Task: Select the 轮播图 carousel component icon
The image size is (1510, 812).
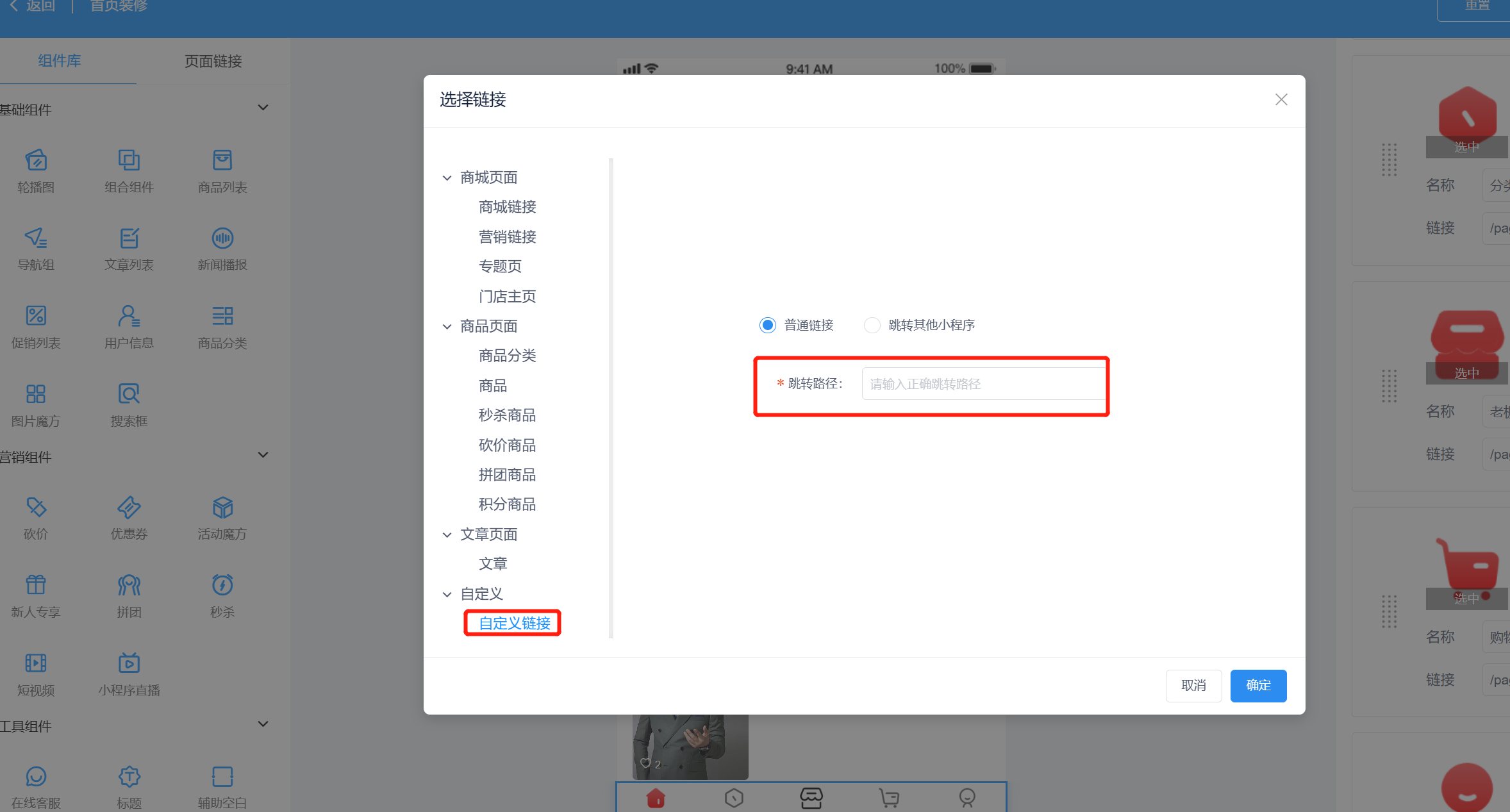Action: pos(36,160)
